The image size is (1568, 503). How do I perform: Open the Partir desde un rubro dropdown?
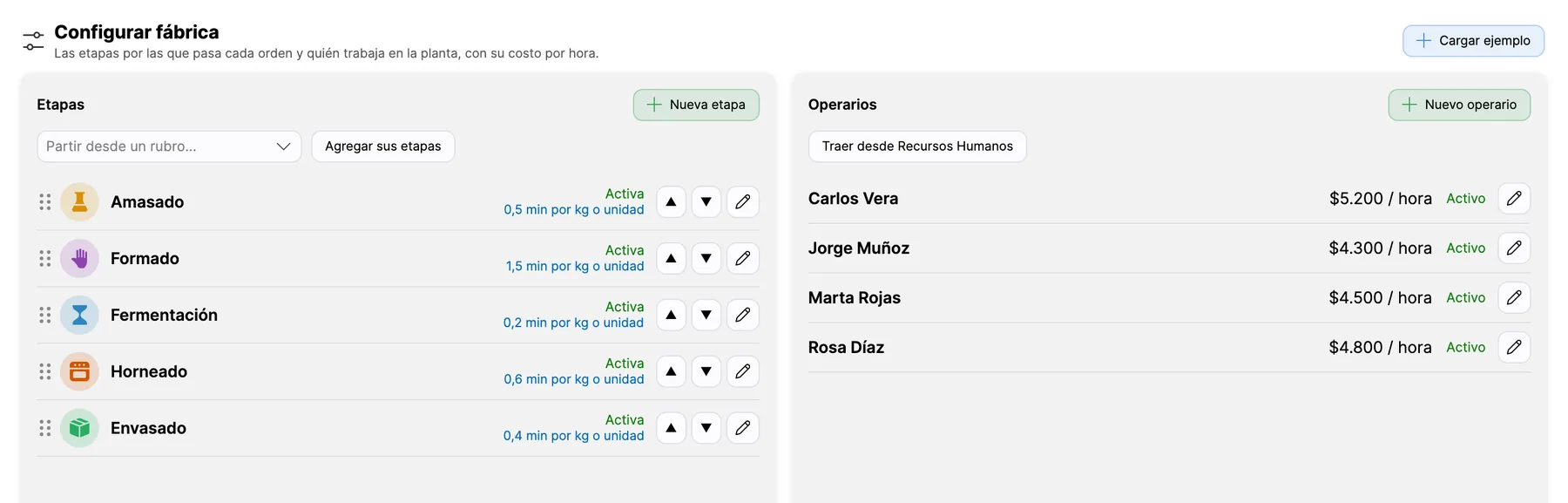click(x=169, y=146)
